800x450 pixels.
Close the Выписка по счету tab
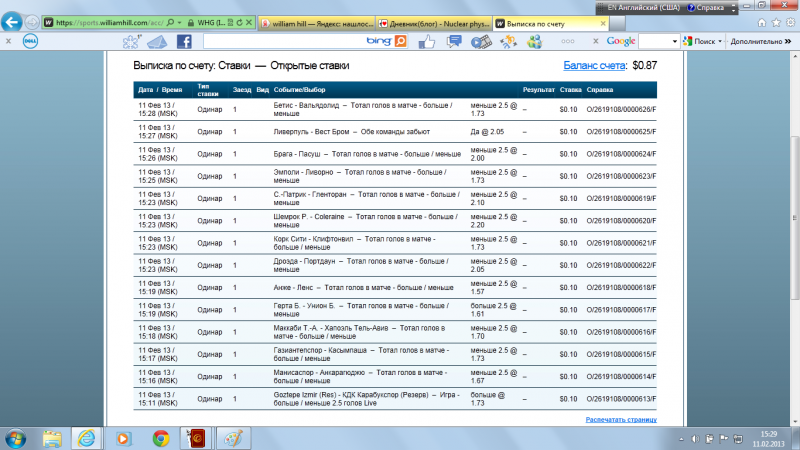pos(603,23)
